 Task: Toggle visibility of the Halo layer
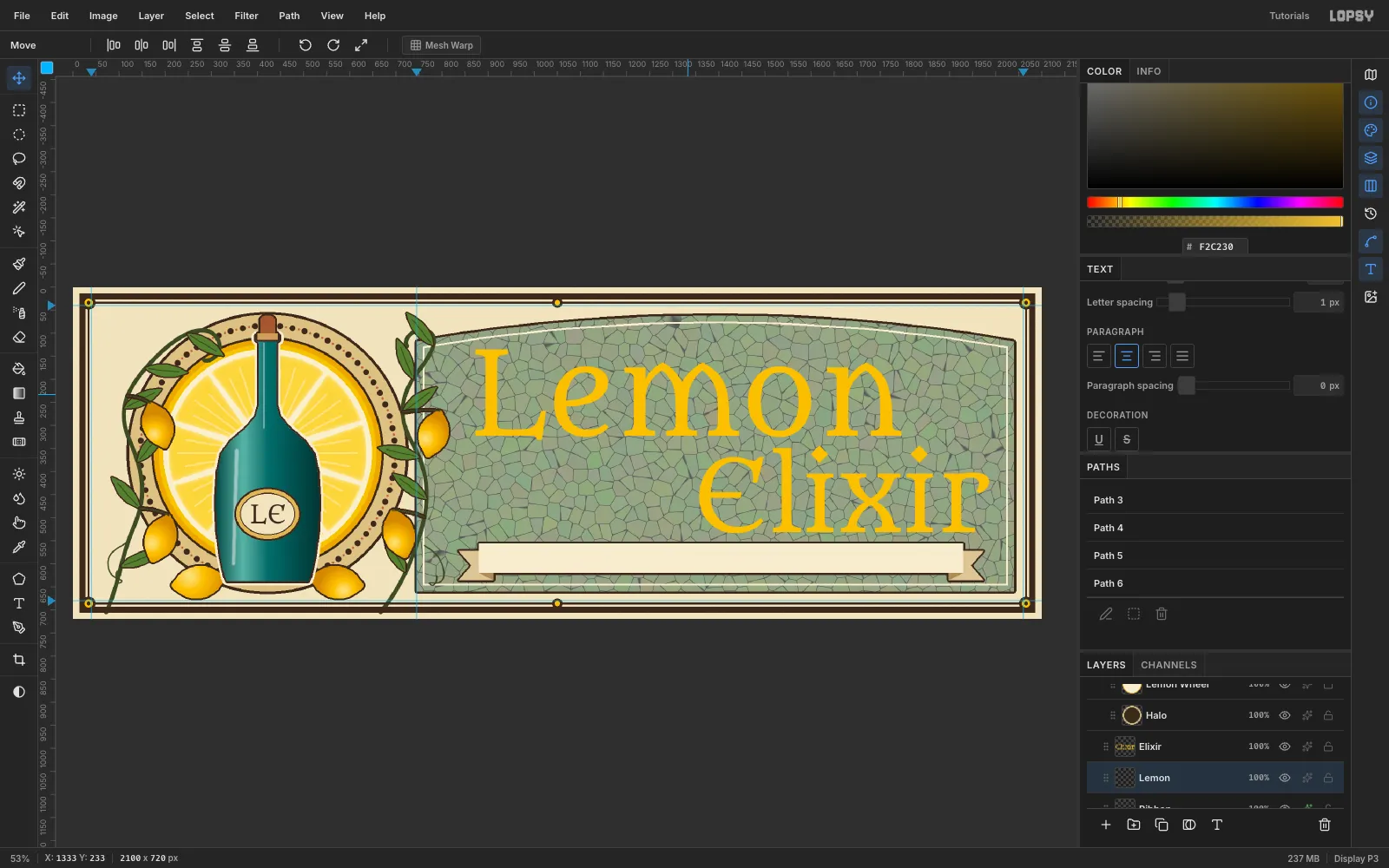click(x=1285, y=715)
